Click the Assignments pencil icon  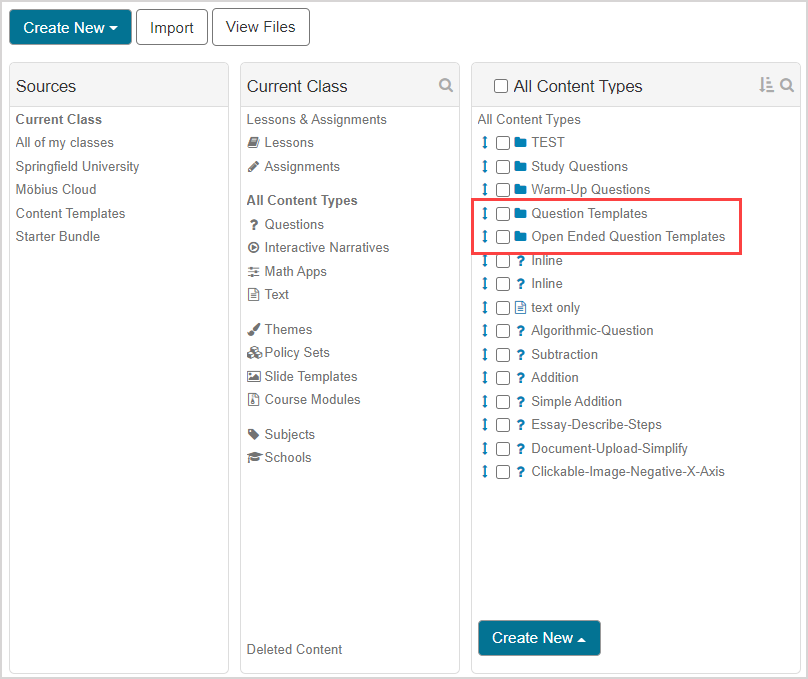253,166
